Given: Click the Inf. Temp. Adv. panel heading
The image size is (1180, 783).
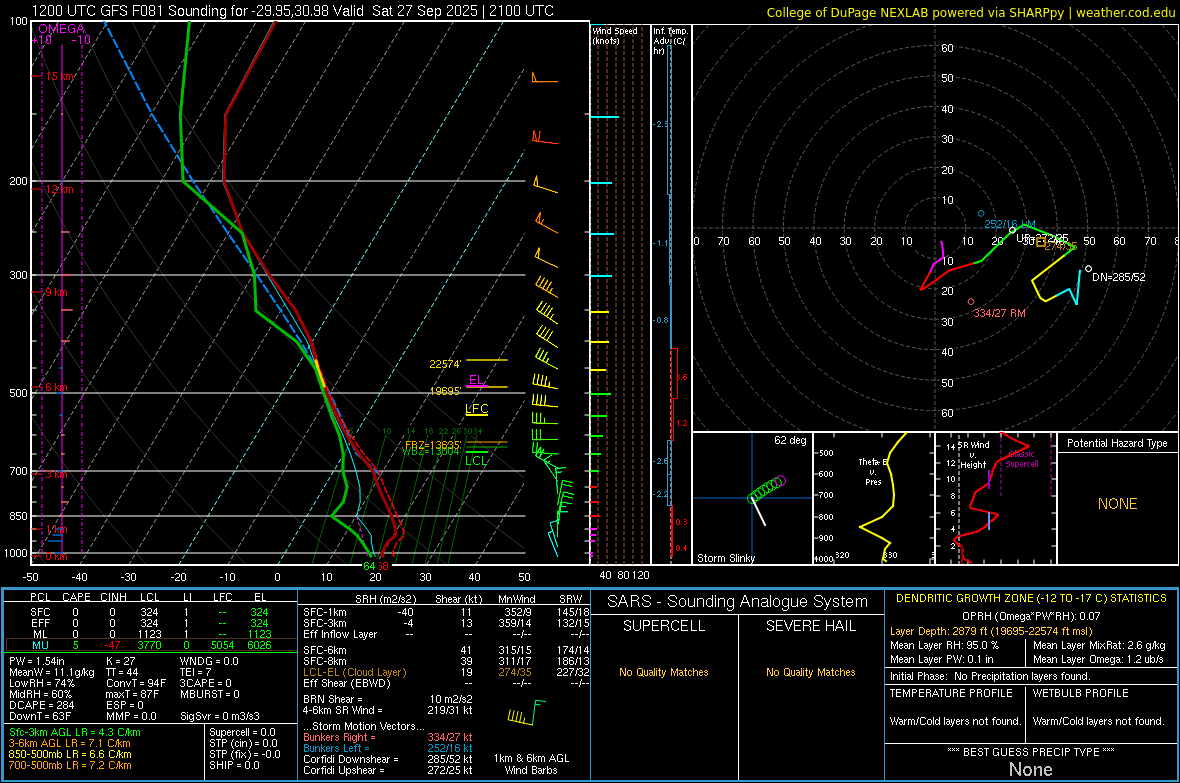Looking at the screenshot, I should point(670,41).
